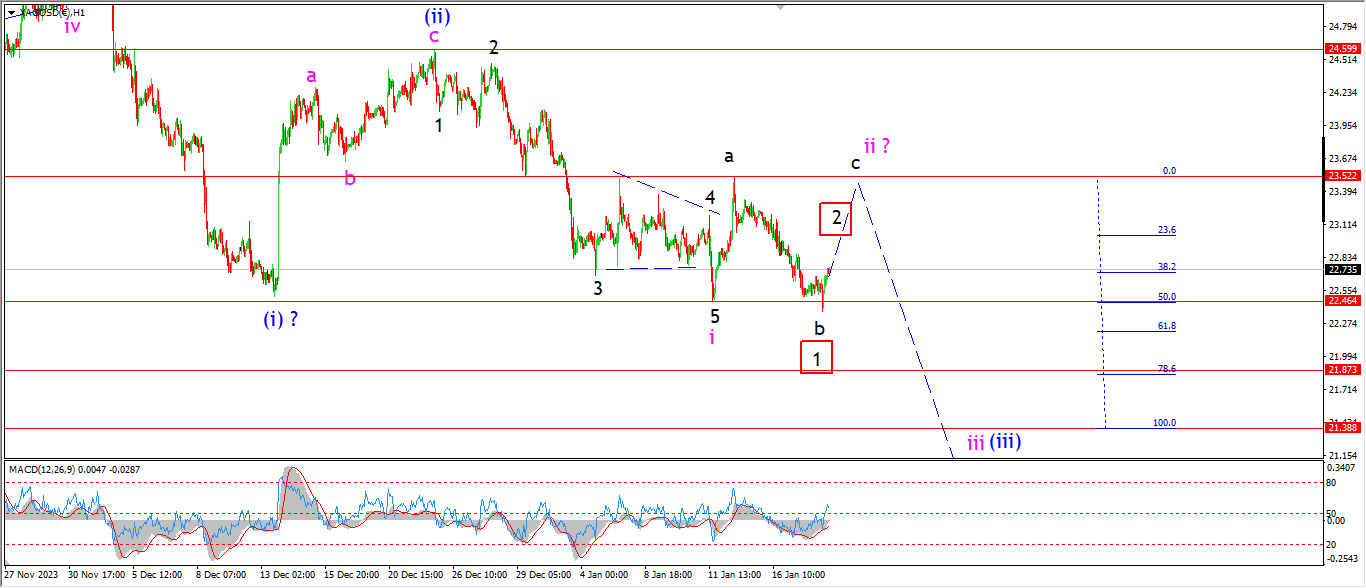Select the Fibonacci 38.2 level label
Viewport: 1366px width, 588px height.
(x=1166, y=267)
